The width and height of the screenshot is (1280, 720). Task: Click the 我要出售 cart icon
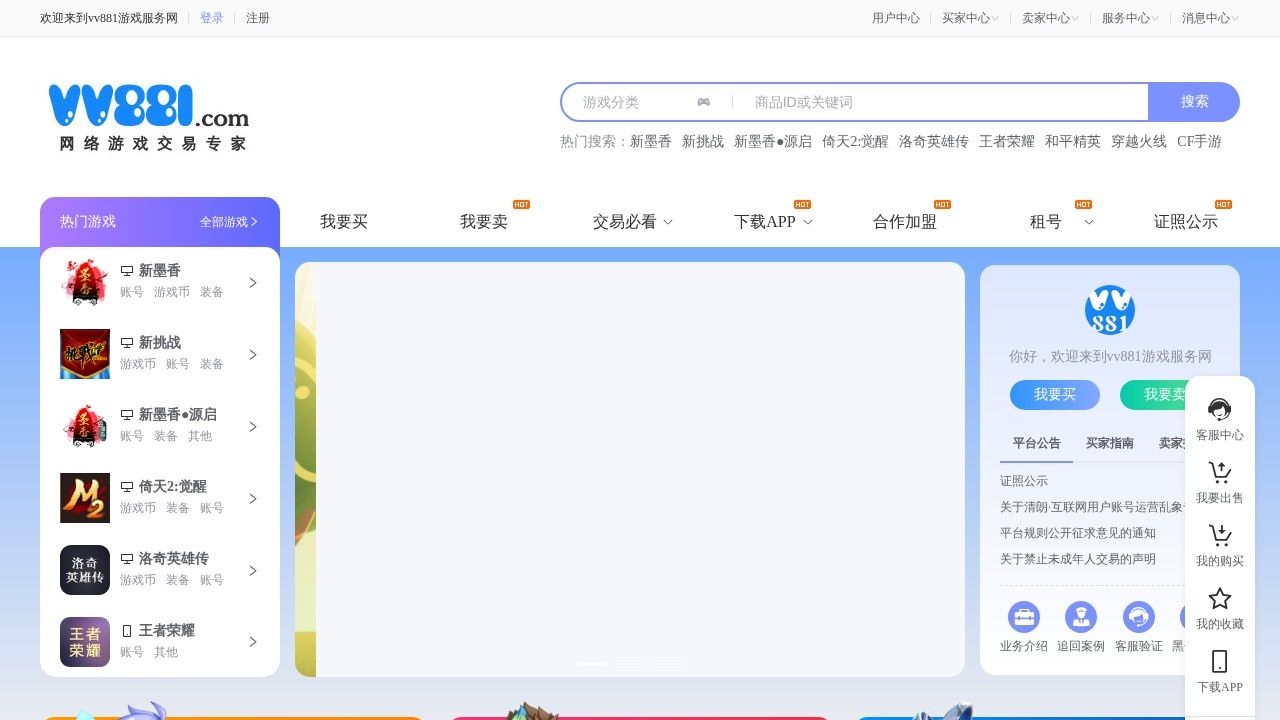[x=1220, y=472]
